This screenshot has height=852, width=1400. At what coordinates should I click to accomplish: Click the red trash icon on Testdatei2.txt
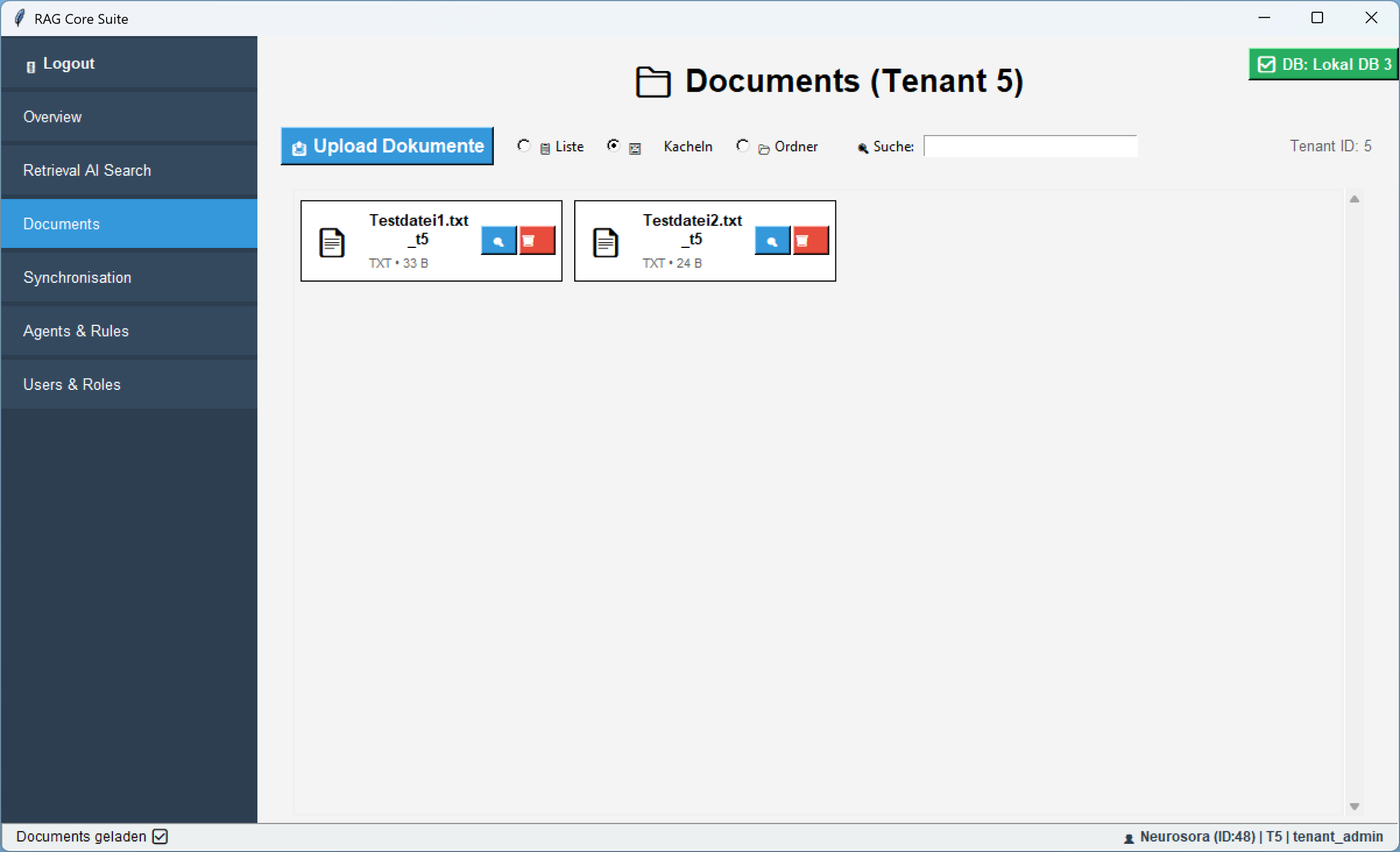coord(810,240)
